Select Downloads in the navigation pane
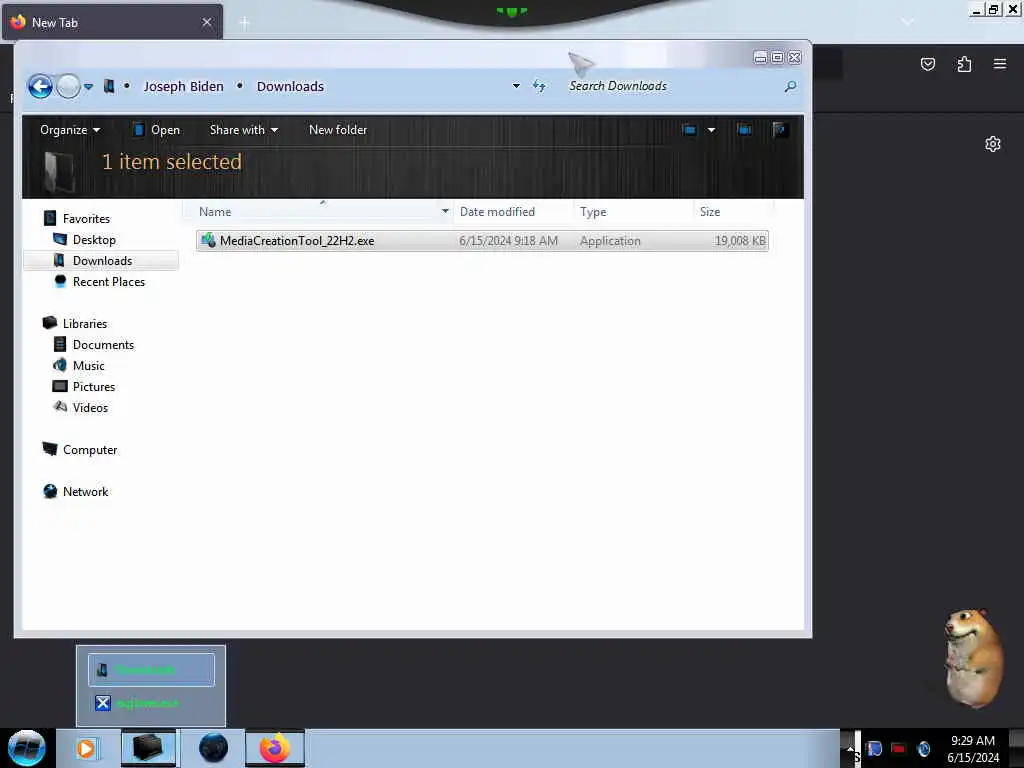The image size is (1024, 768). coord(103,261)
